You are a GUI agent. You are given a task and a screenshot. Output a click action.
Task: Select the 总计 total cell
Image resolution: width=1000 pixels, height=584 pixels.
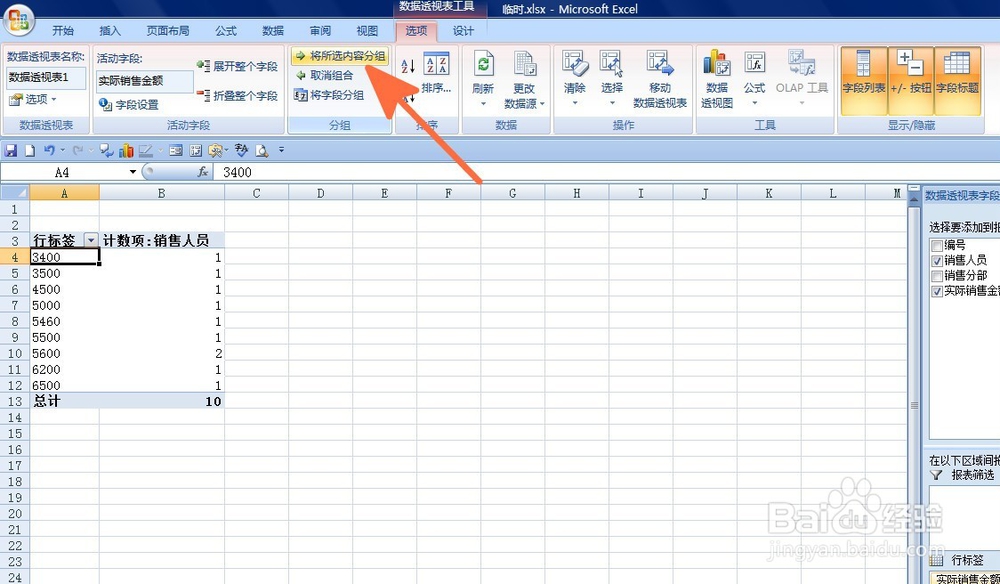pyautogui.click(x=64, y=401)
